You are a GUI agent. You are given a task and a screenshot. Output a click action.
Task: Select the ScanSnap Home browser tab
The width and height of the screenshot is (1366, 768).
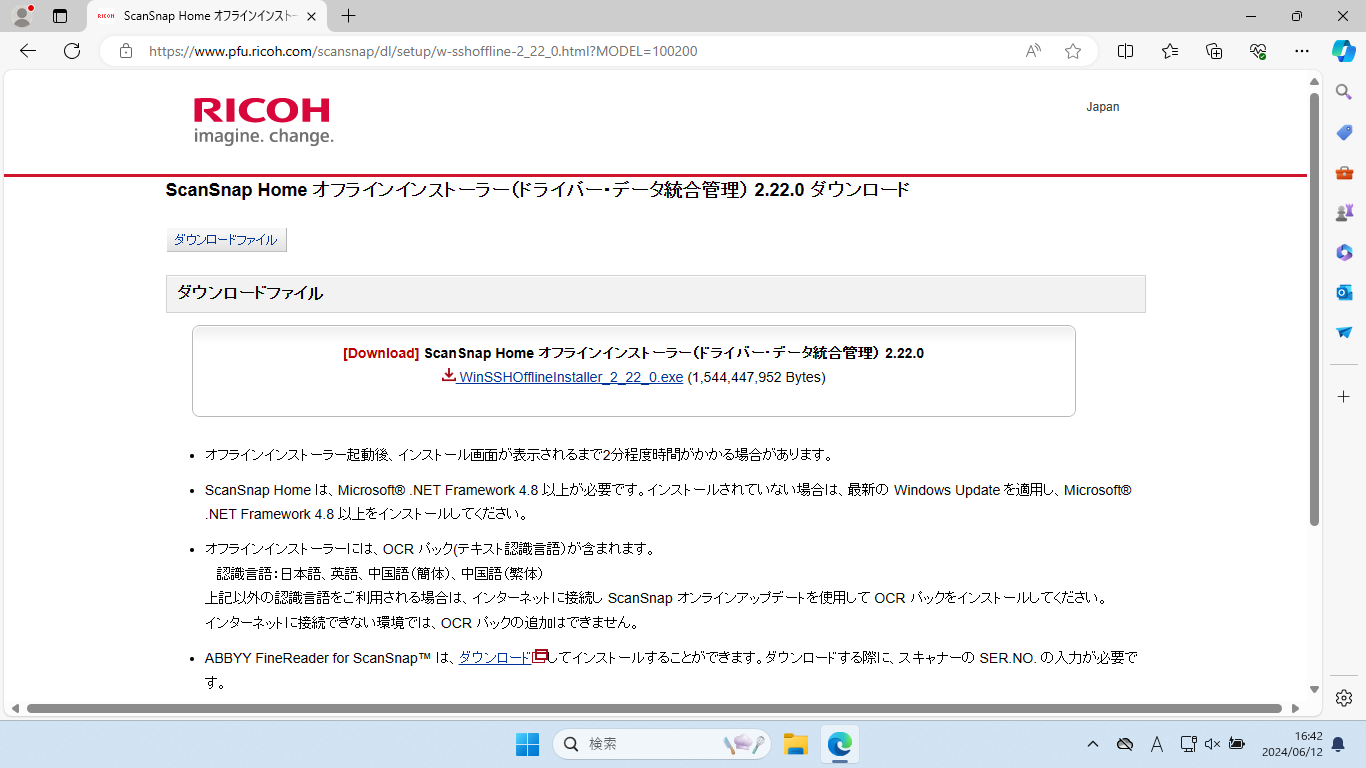(x=208, y=16)
